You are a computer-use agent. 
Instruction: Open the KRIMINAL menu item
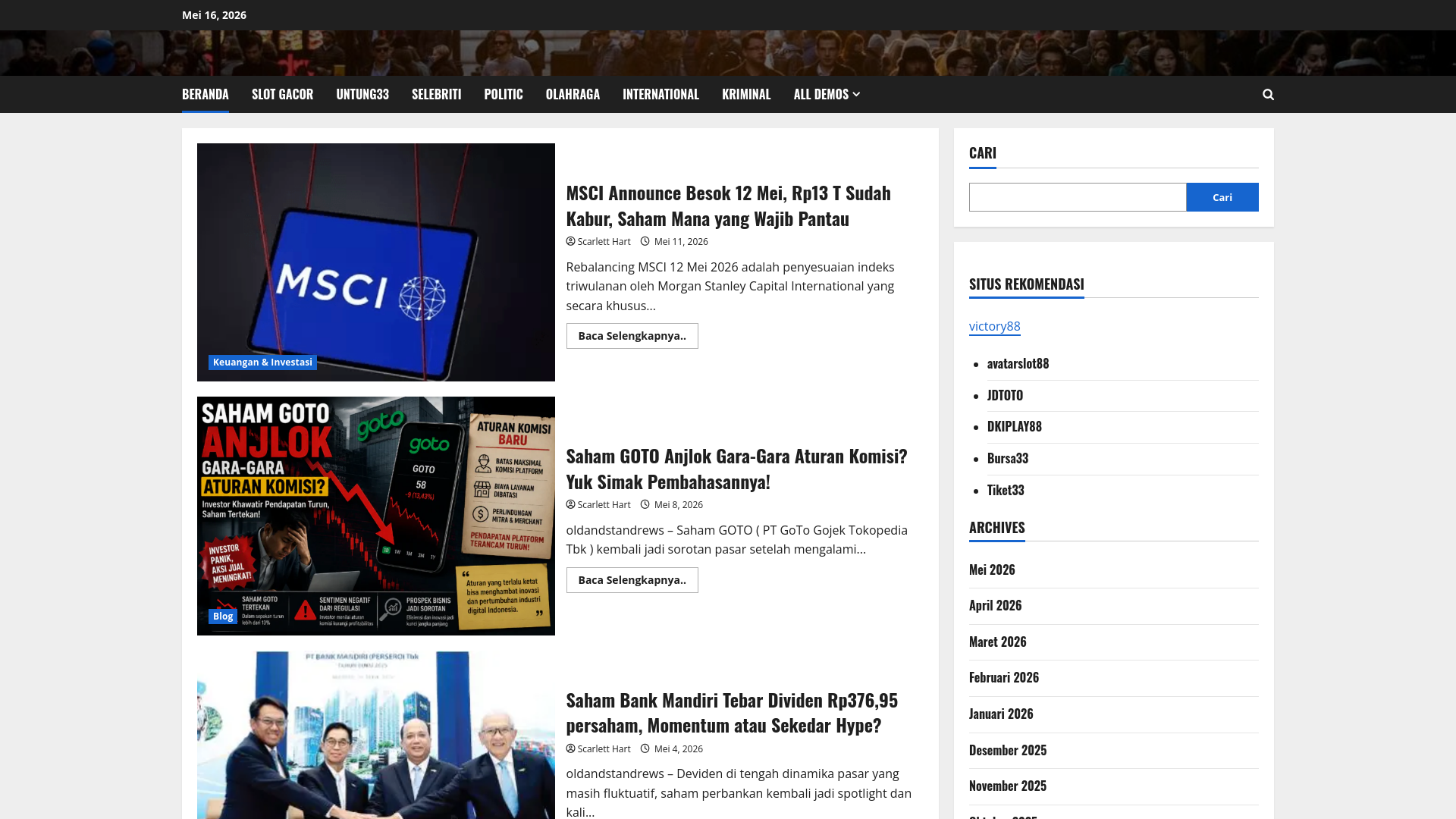tap(746, 95)
